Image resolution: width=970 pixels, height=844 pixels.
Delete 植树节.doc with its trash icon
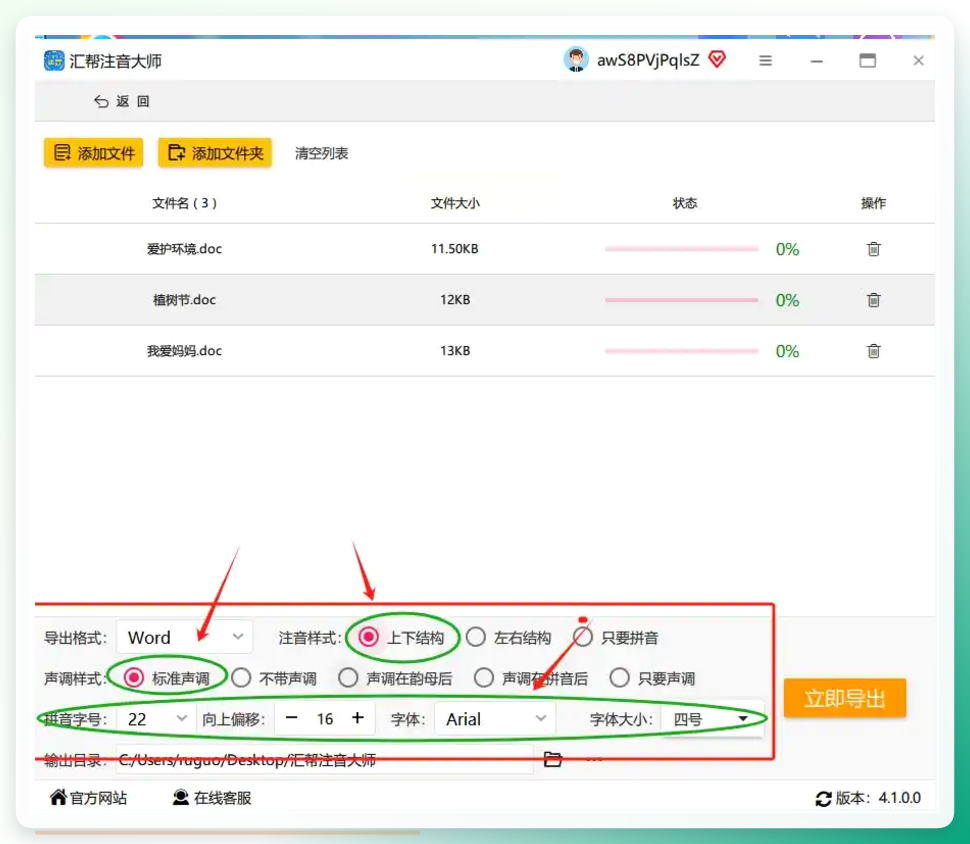pos(873,300)
